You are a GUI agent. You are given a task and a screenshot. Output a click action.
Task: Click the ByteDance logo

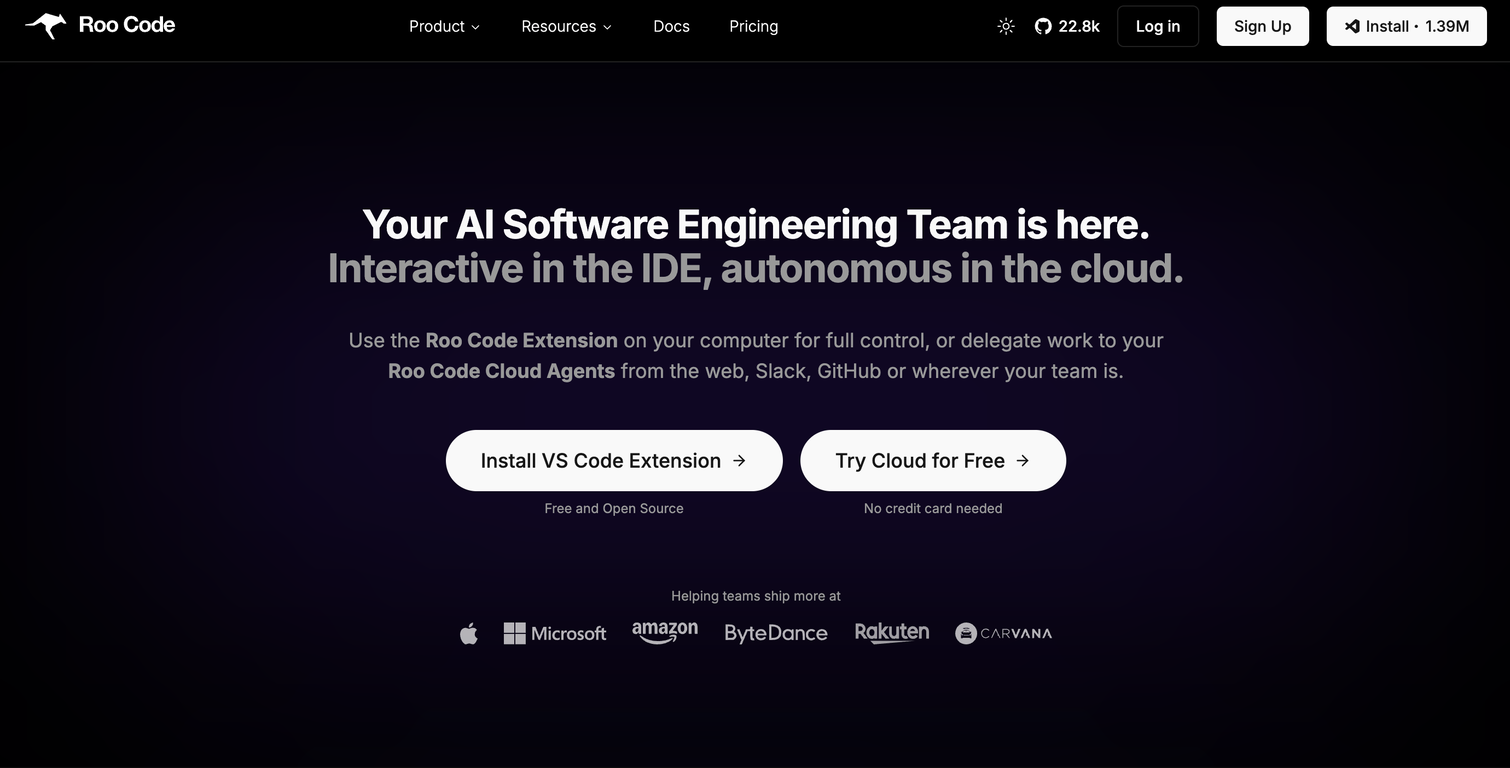click(776, 633)
